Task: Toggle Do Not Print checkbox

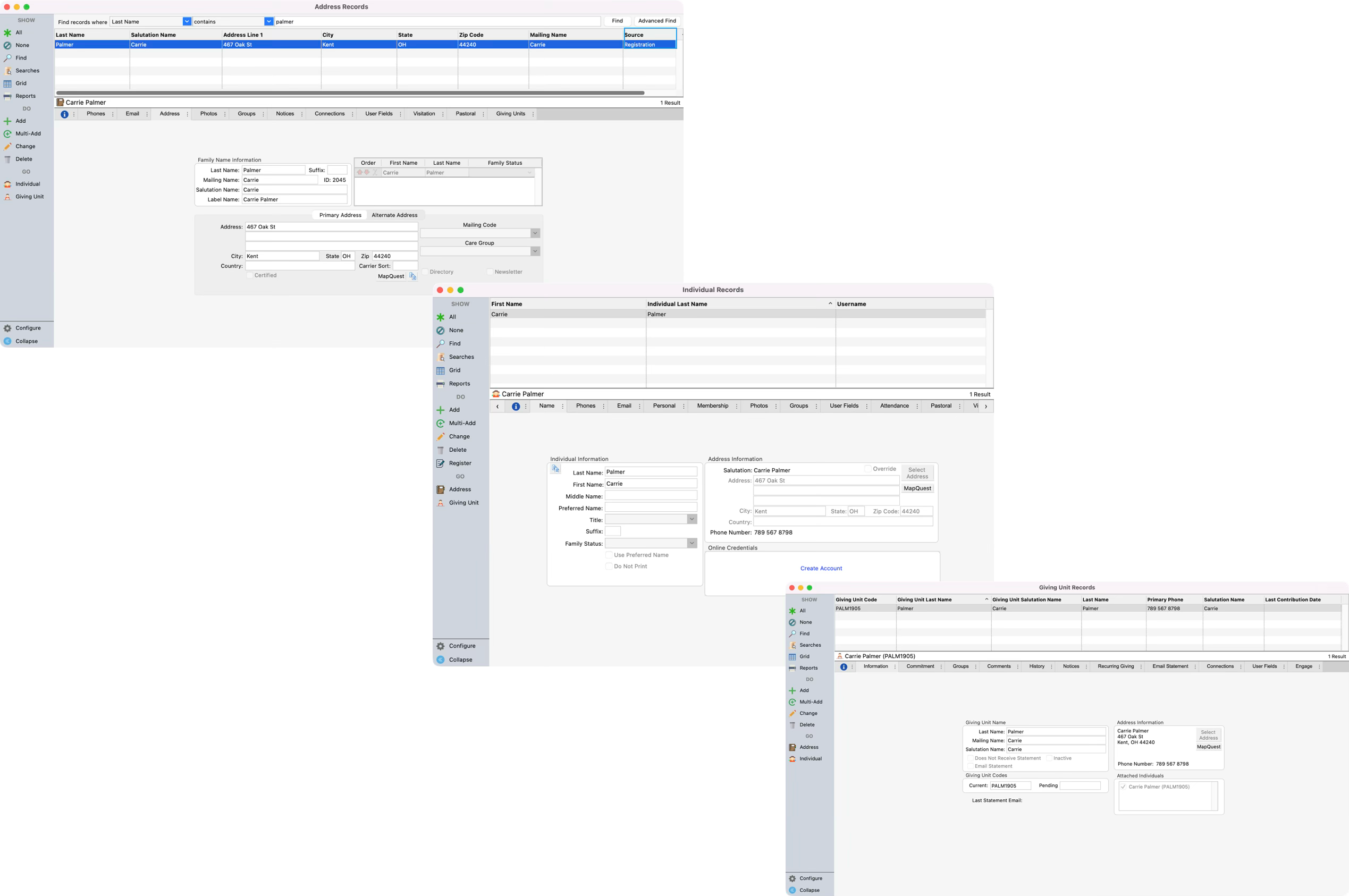Action: pyautogui.click(x=609, y=567)
